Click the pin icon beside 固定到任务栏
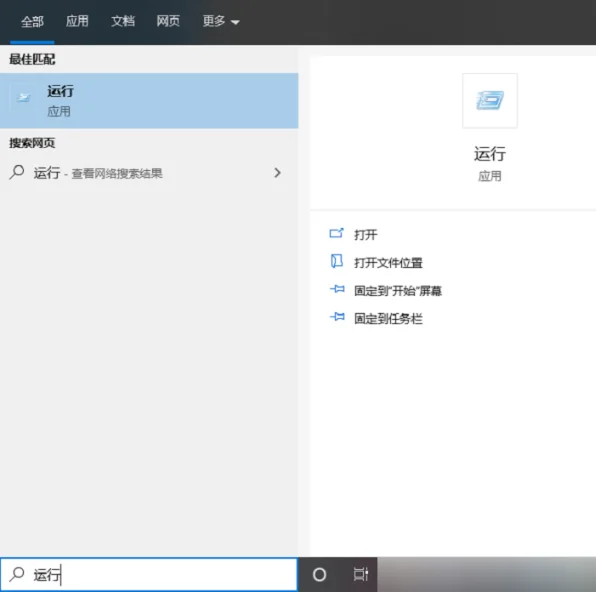Image resolution: width=596 pixels, height=592 pixels. [337, 316]
